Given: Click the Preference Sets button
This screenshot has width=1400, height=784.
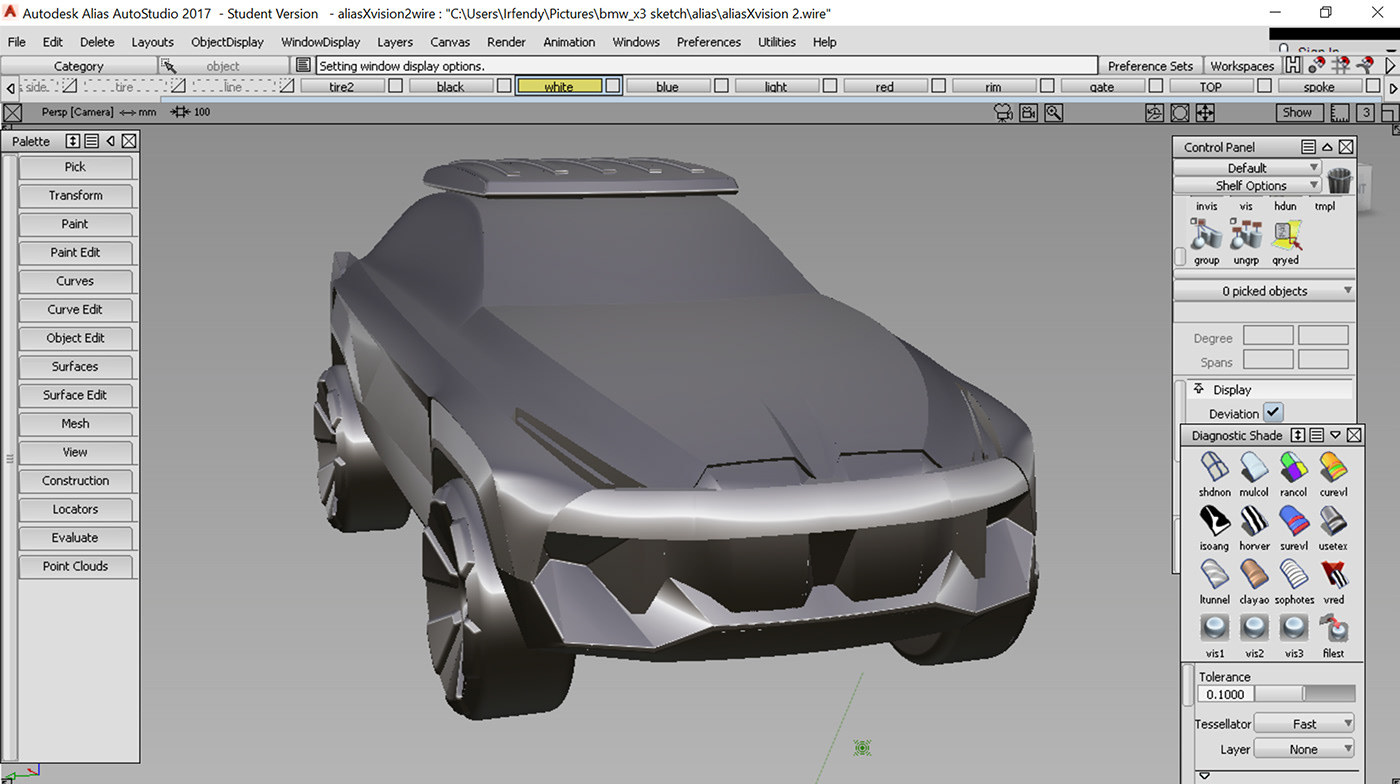Looking at the screenshot, I should [1150, 66].
